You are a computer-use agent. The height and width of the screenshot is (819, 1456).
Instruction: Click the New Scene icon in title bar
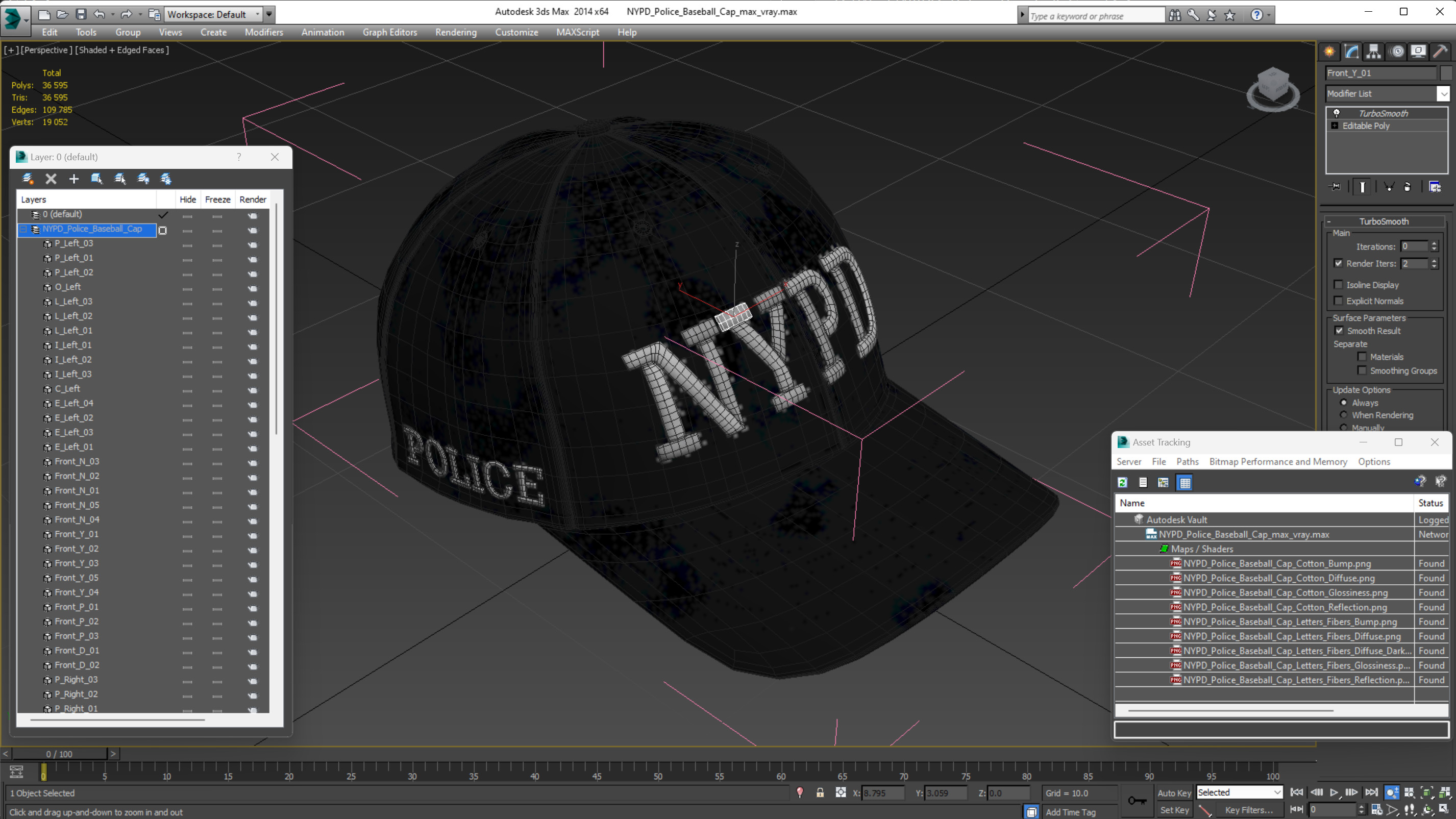43,14
